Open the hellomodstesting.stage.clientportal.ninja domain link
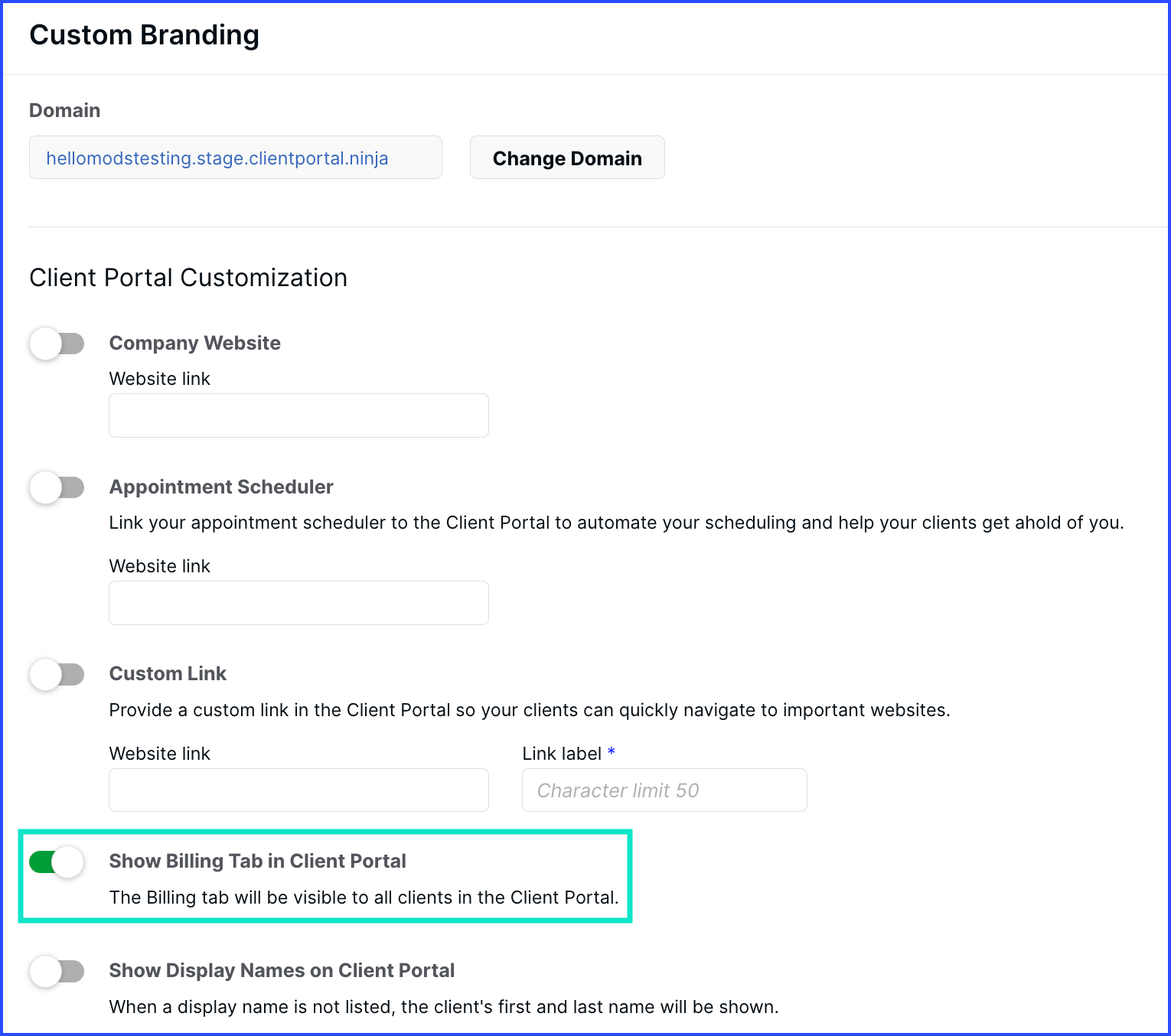This screenshot has width=1171, height=1036. 217,158
